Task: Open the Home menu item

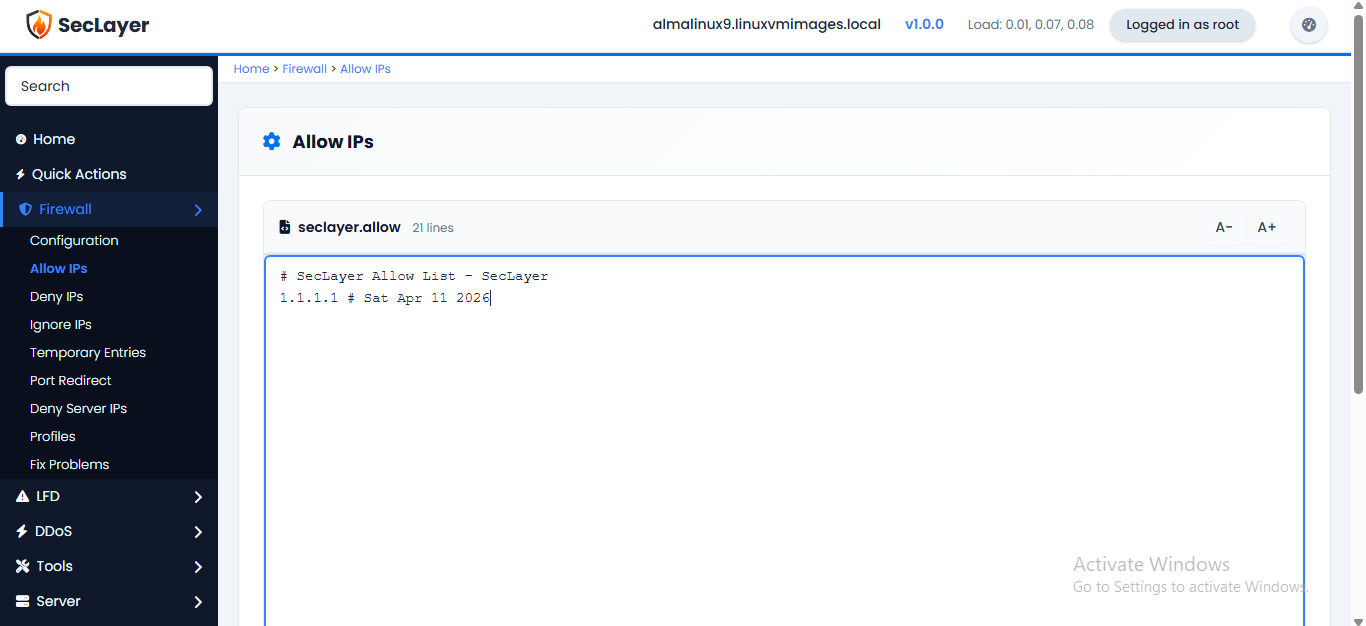Action: [x=109, y=139]
